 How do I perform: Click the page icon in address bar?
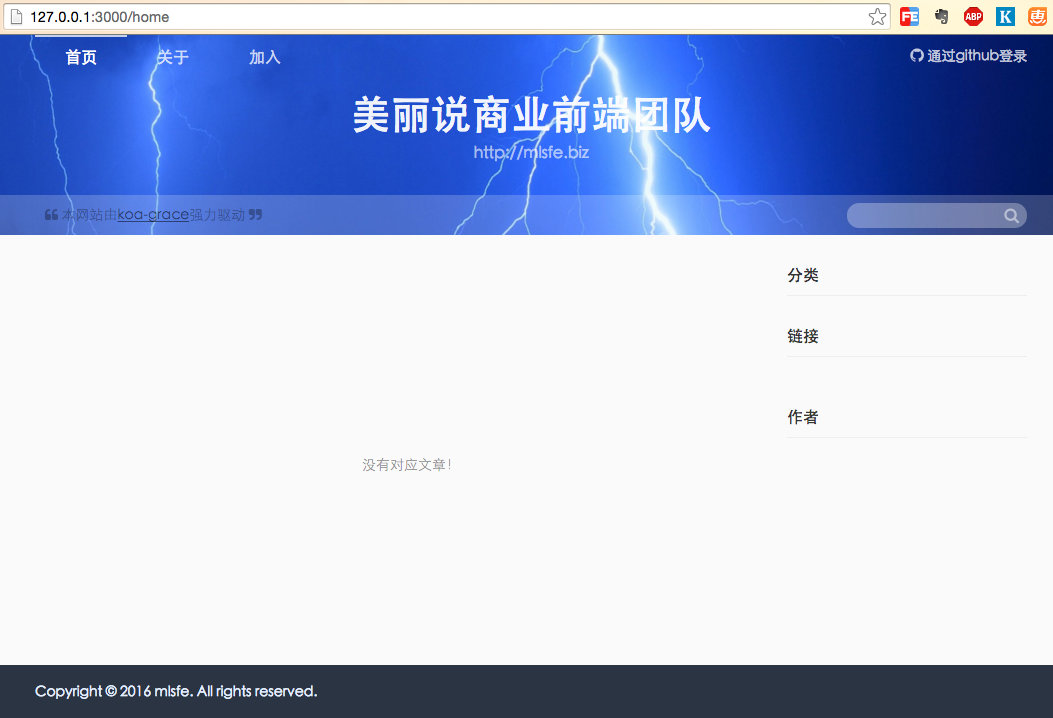(17, 17)
